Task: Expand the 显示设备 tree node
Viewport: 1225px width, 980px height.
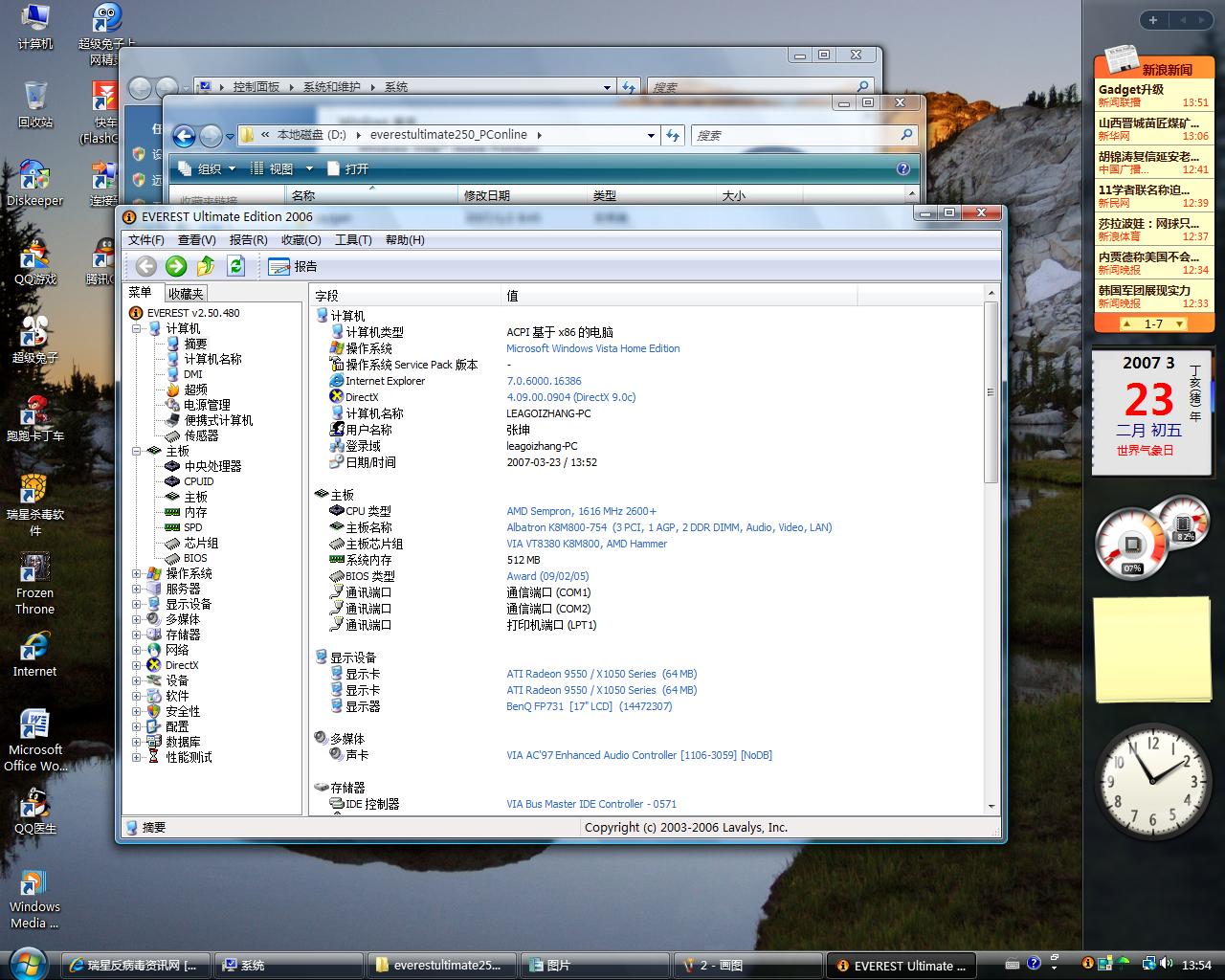Action: (x=137, y=605)
